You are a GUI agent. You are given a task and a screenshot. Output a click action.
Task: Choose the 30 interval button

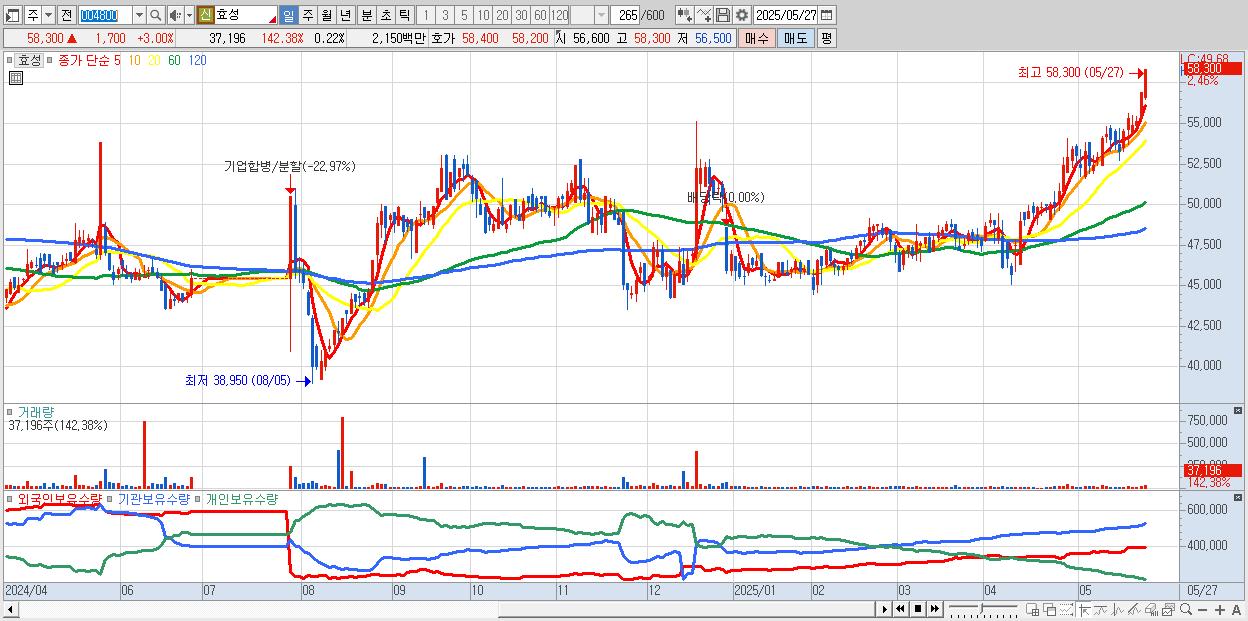coord(521,15)
